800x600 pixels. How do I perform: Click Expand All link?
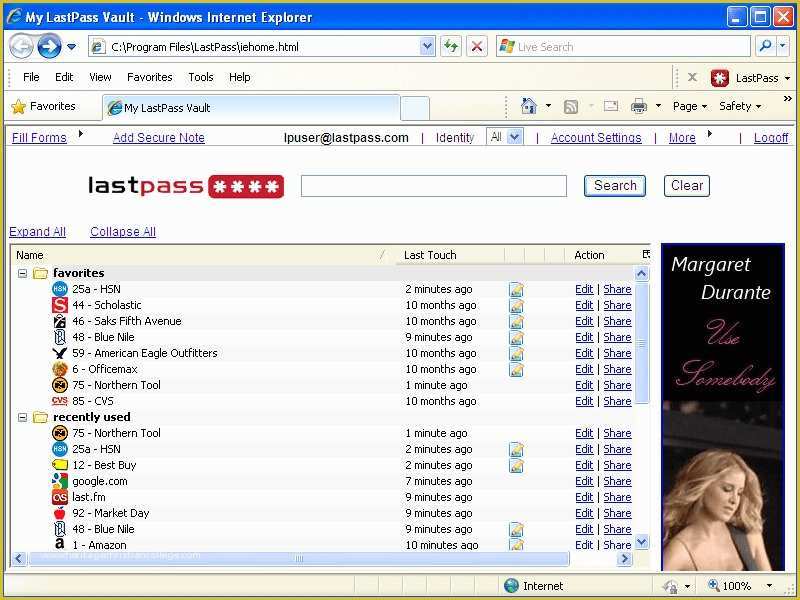pyautogui.click(x=37, y=232)
